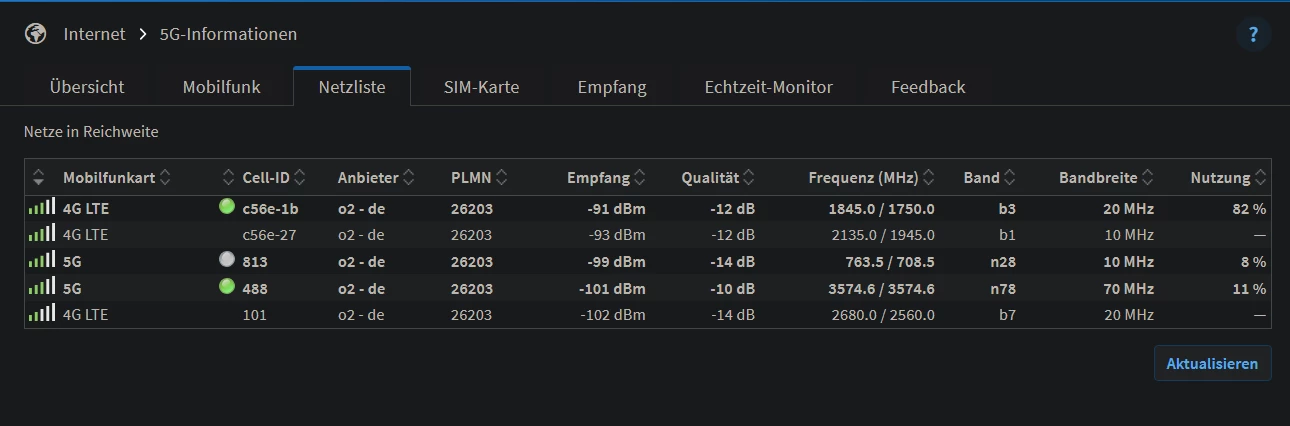
Task: Click green status dot for cell c56e-1b
Action: 226,208
